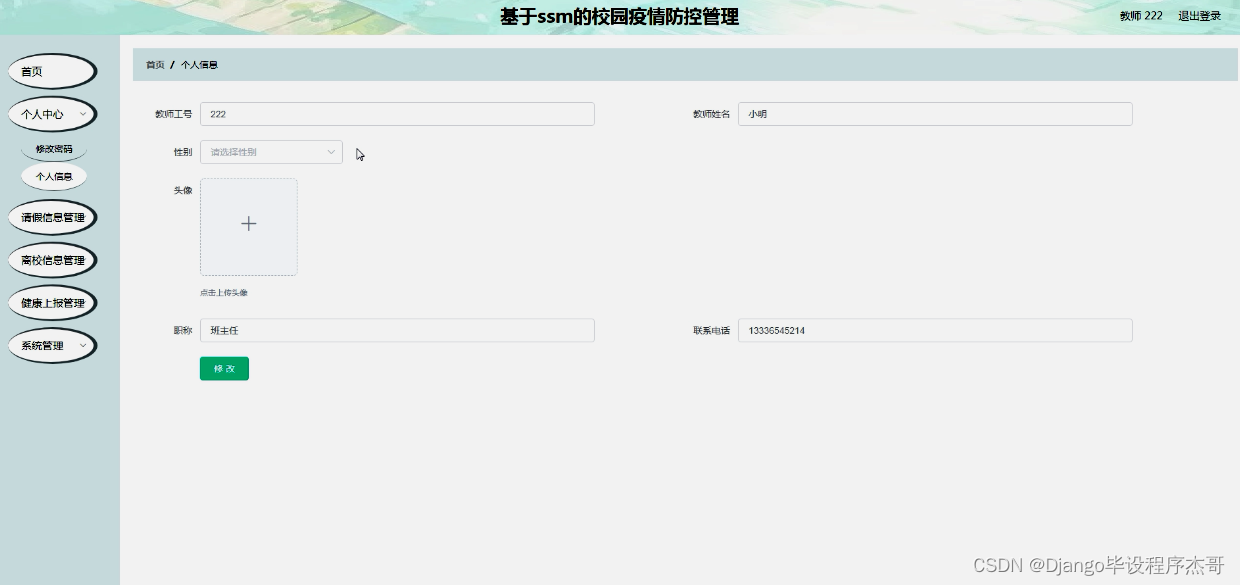Open the 修改密码 submenu item

point(54,149)
